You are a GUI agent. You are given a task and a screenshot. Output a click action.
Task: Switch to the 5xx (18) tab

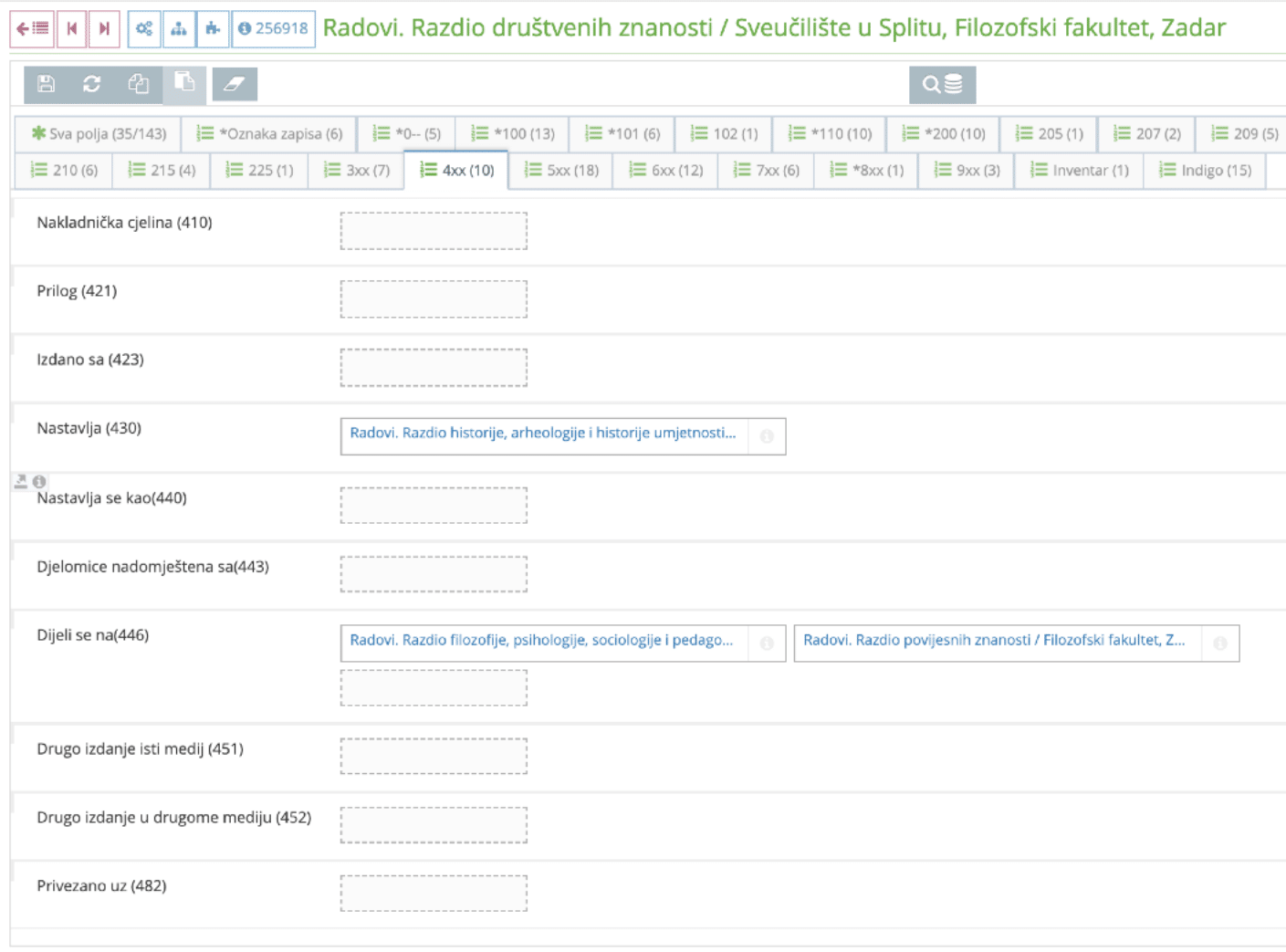coord(561,170)
